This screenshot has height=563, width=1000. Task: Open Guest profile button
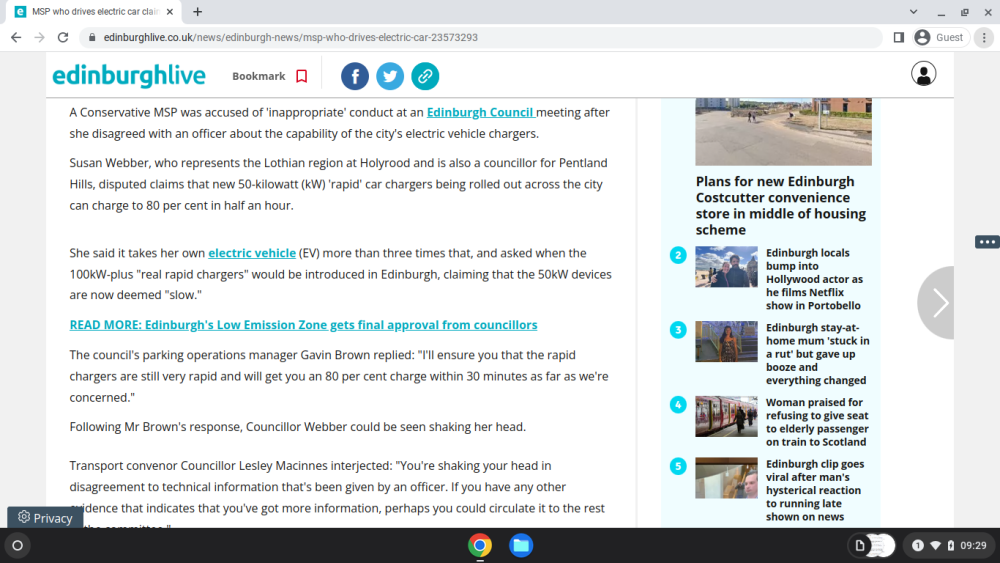pyautogui.click(x=940, y=38)
